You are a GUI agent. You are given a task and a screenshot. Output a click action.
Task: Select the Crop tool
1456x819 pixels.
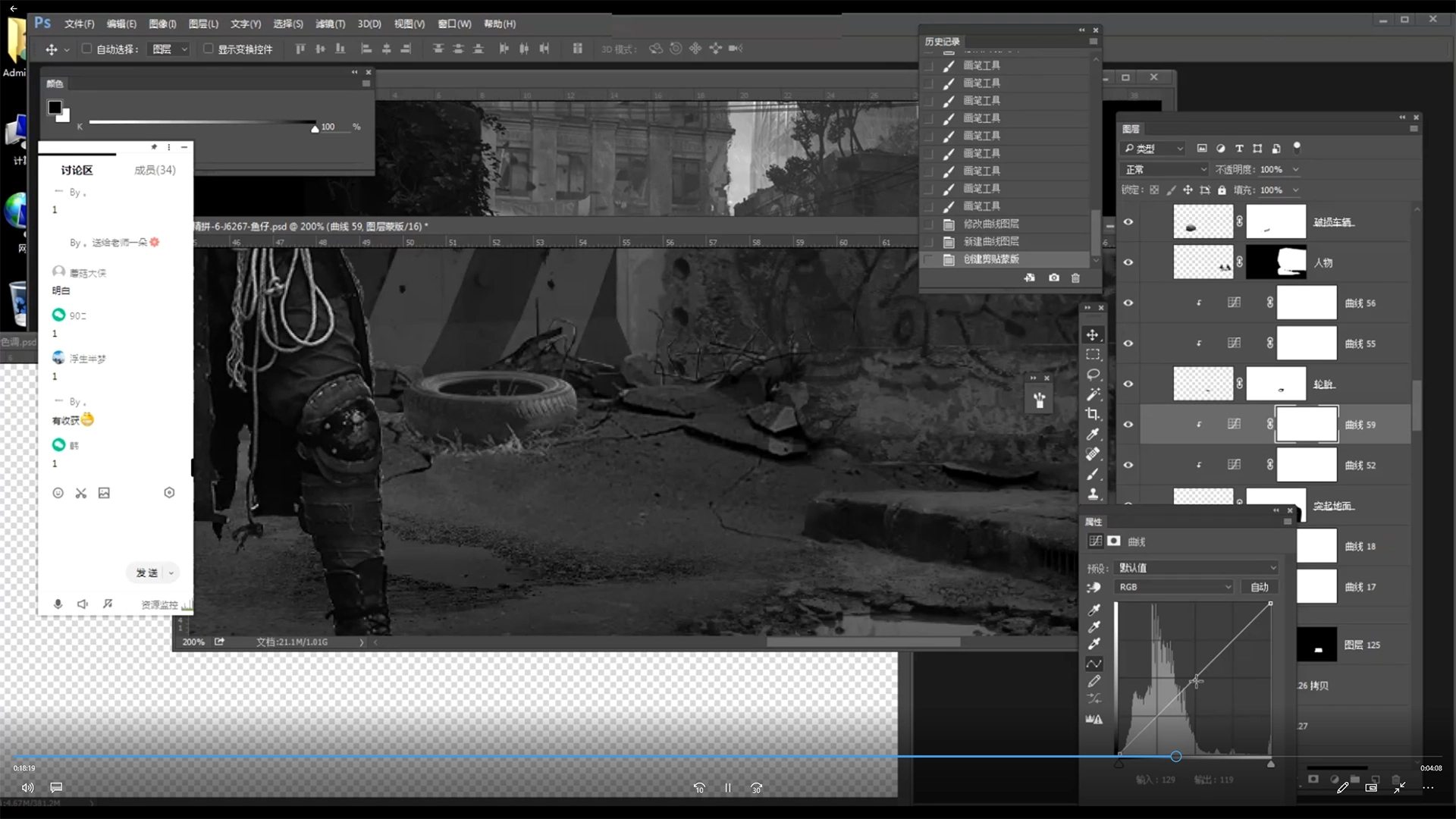tap(1093, 414)
